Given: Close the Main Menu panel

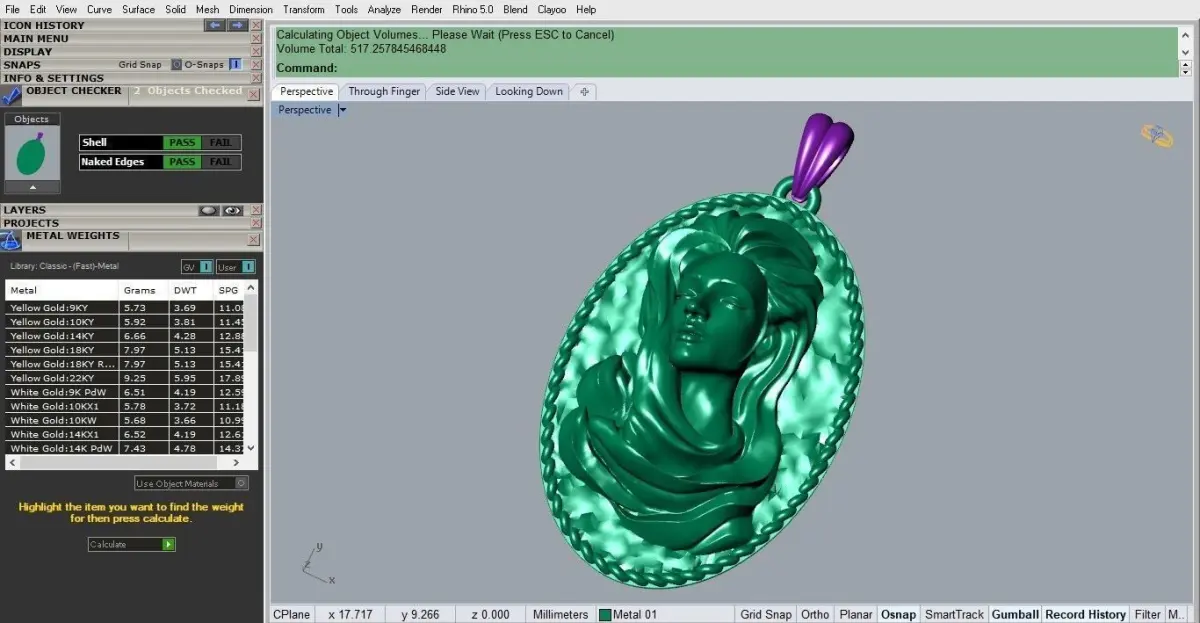Looking at the screenshot, I should (x=256, y=38).
